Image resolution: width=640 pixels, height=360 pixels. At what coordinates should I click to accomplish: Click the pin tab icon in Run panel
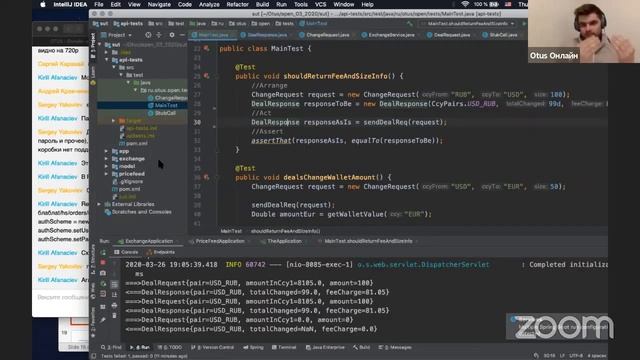[x=103, y=320]
